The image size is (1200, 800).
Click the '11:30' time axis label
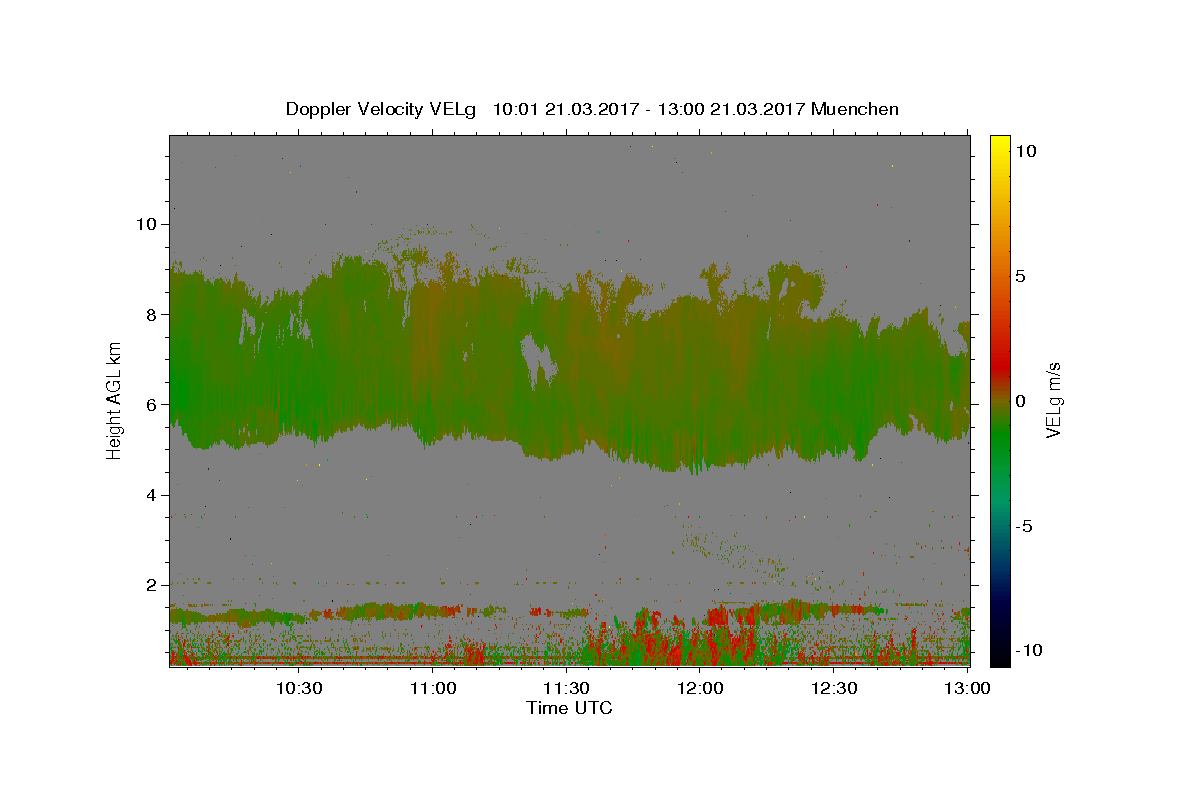point(566,688)
